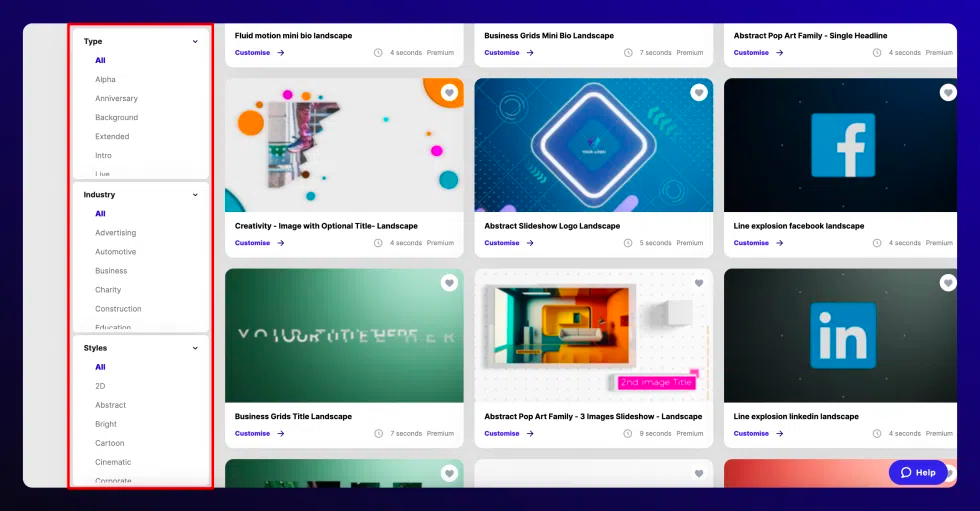Screen dimensions: 980x511
Task: Click arrow beside Customise for Creativity Image template
Action: [x=281, y=243]
